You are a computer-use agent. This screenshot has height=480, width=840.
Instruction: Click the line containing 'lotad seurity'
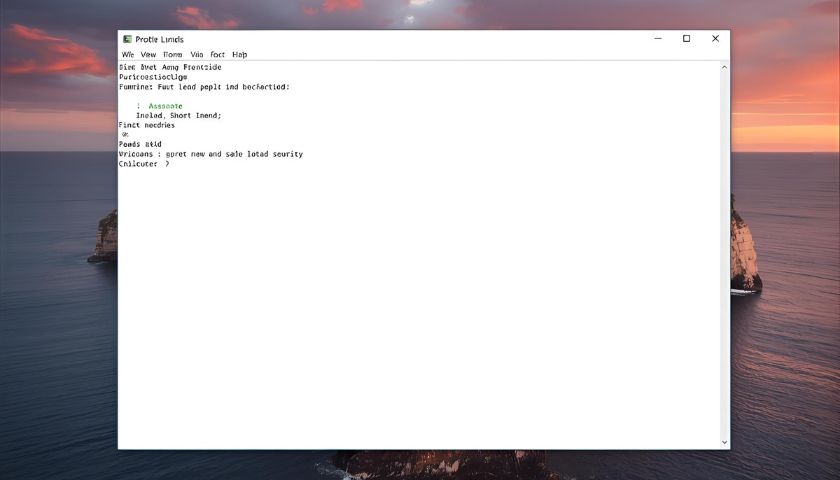tap(211, 154)
